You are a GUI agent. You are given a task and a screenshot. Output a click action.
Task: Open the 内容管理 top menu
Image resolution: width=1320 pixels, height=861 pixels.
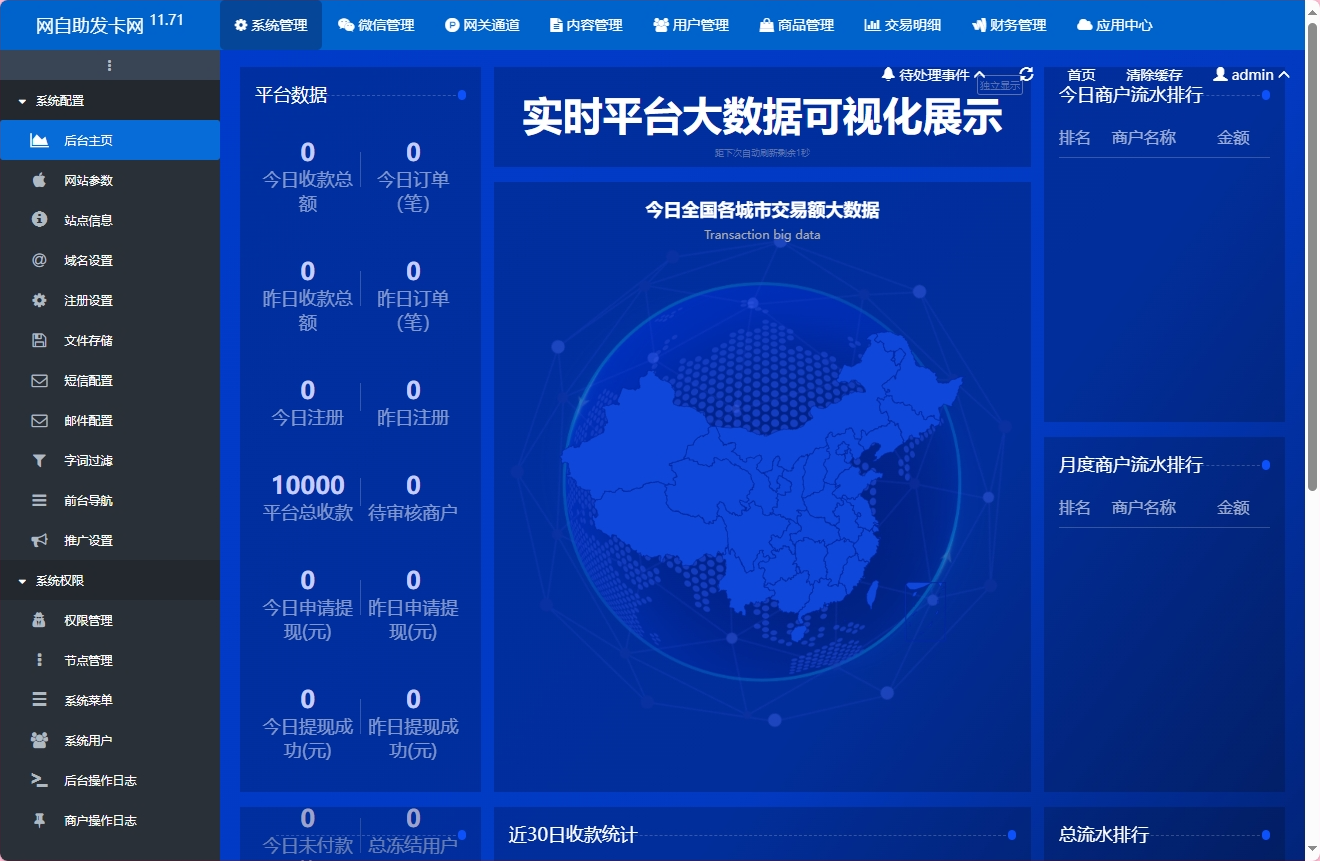pyautogui.click(x=586, y=25)
